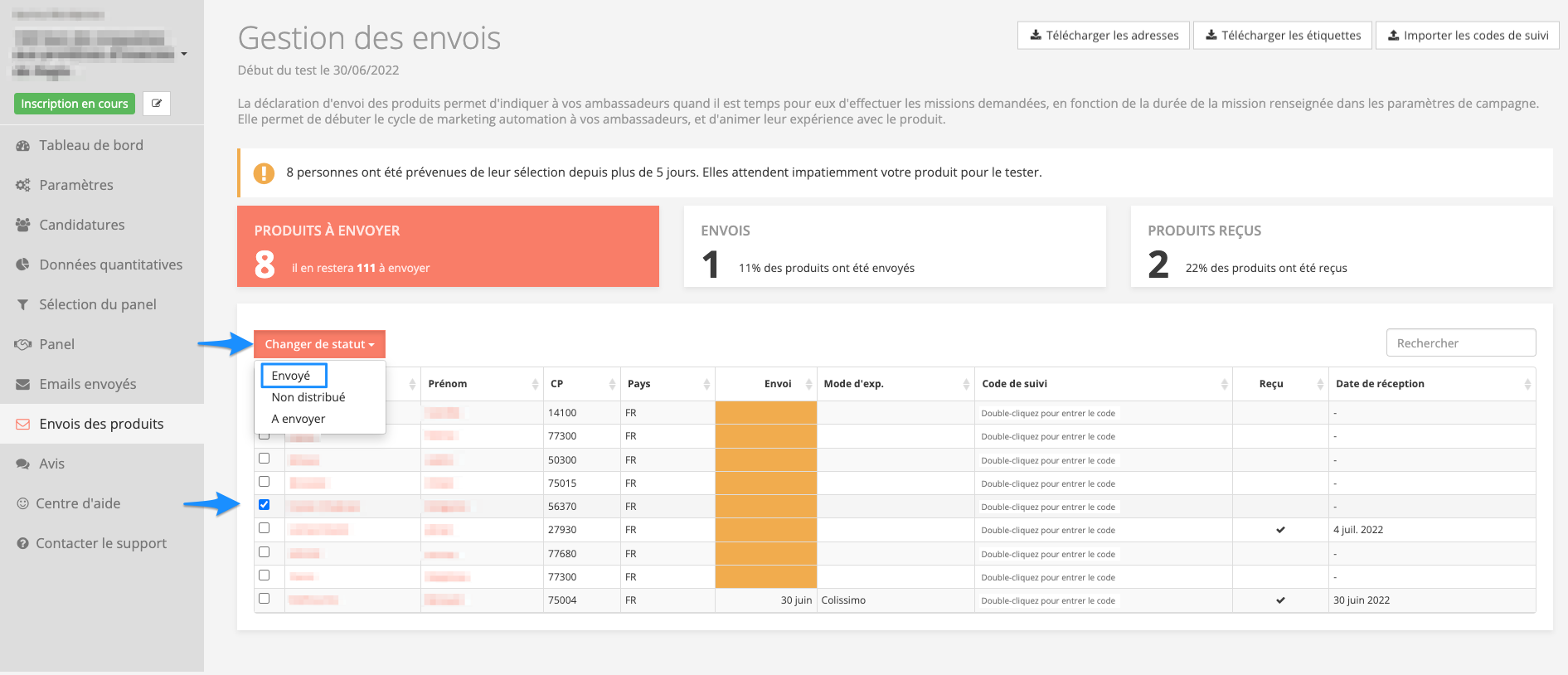Collapse the Changer de statut dropdown

pos(319,344)
